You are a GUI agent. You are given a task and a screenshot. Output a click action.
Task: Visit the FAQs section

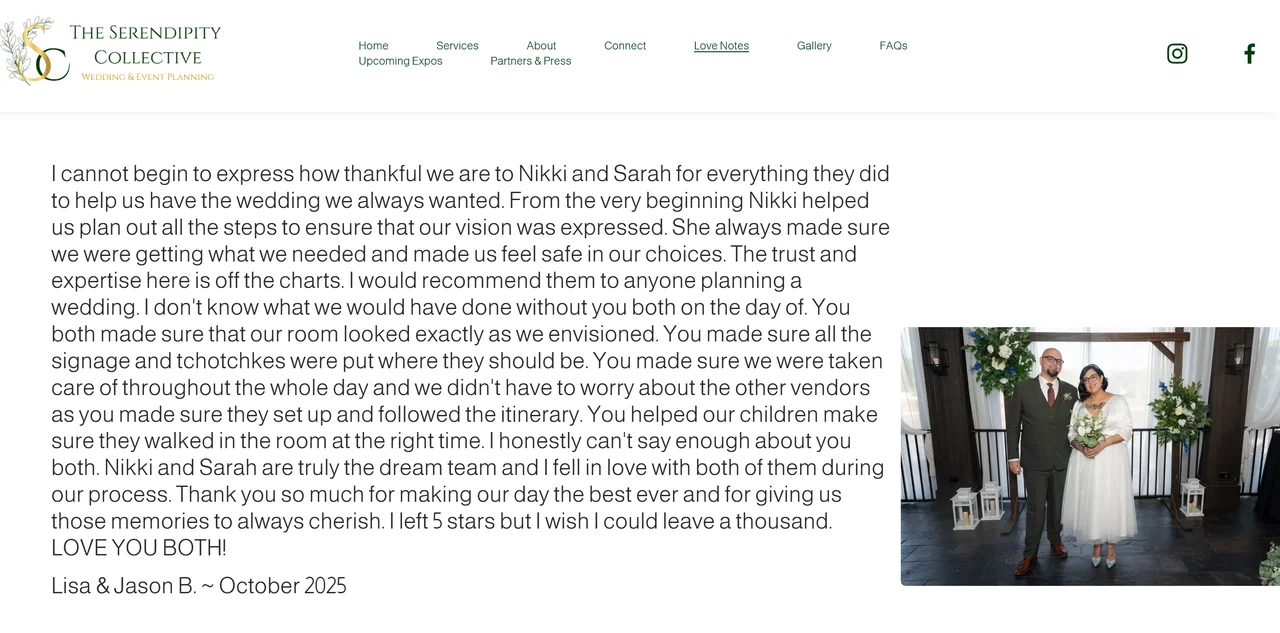click(892, 45)
